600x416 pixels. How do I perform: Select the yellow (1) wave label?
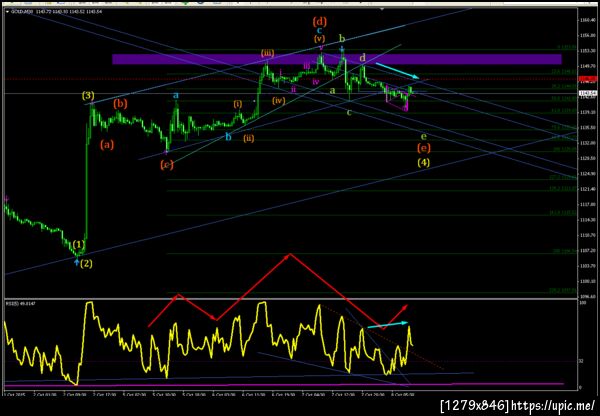(78, 244)
